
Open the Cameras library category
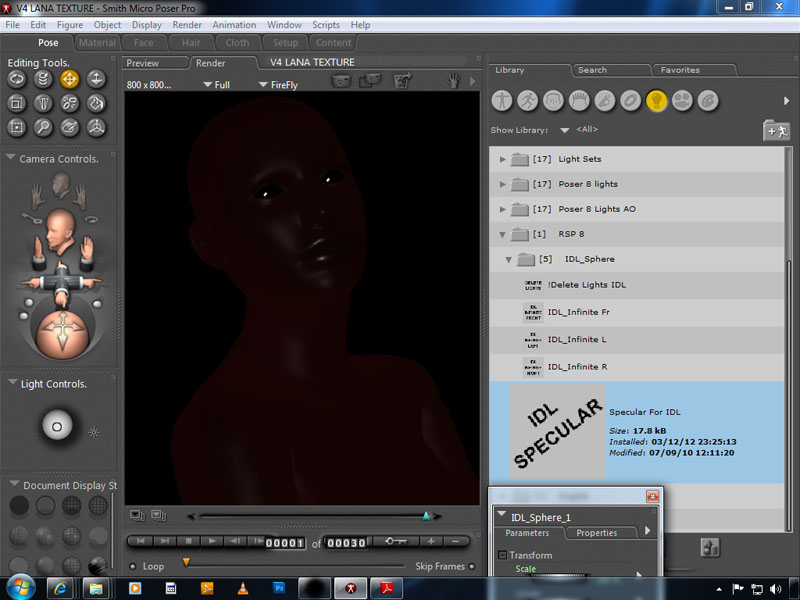[682, 101]
